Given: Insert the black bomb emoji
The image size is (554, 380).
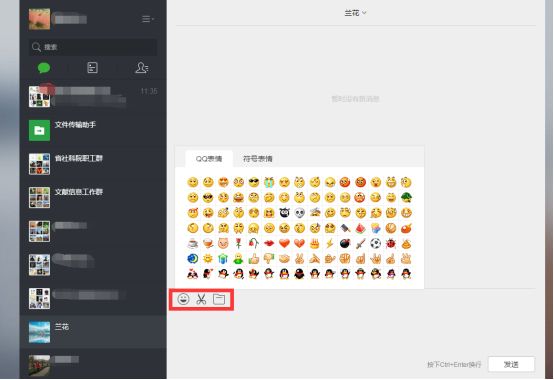Looking at the screenshot, I should [345, 243].
